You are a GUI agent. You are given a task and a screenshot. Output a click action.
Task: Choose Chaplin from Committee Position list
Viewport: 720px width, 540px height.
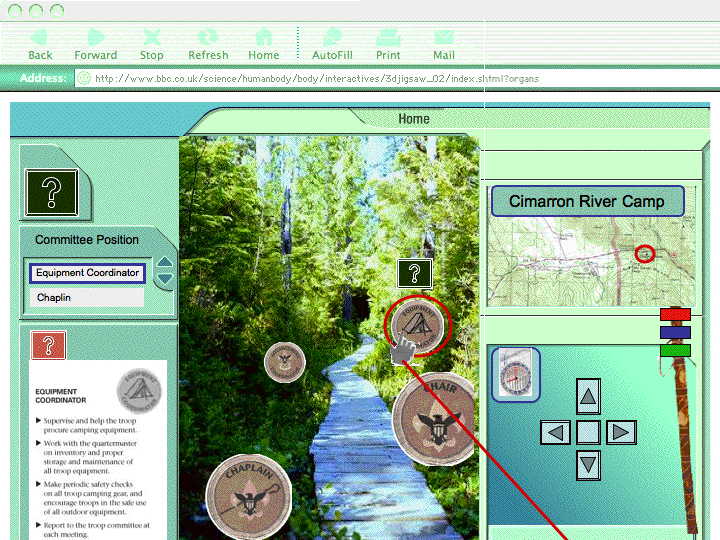coord(87,298)
